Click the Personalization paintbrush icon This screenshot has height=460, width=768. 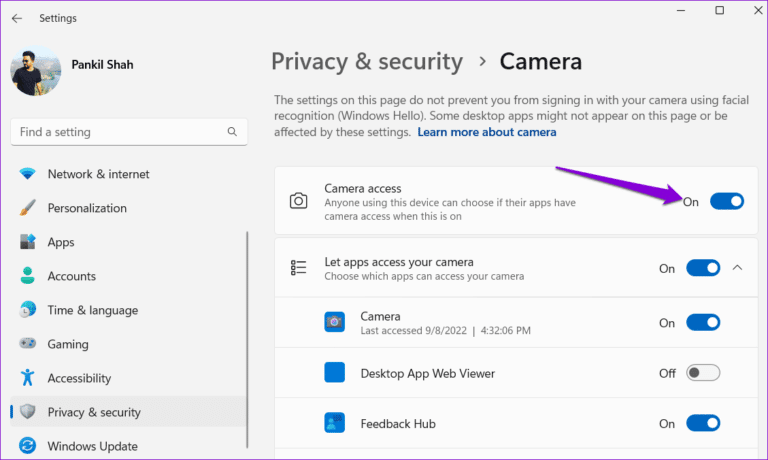pyautogui.click(x=28, y=208)
